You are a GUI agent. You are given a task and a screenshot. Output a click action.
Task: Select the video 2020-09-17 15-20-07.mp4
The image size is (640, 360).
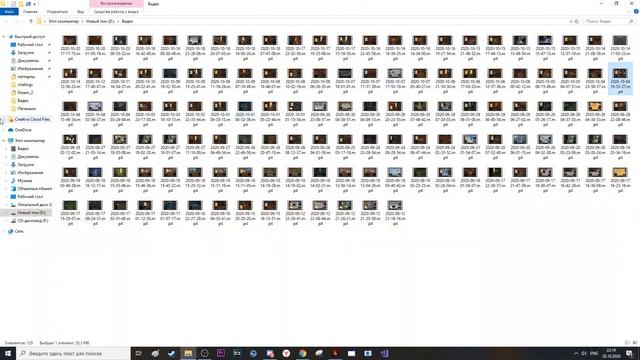[70, 213]
